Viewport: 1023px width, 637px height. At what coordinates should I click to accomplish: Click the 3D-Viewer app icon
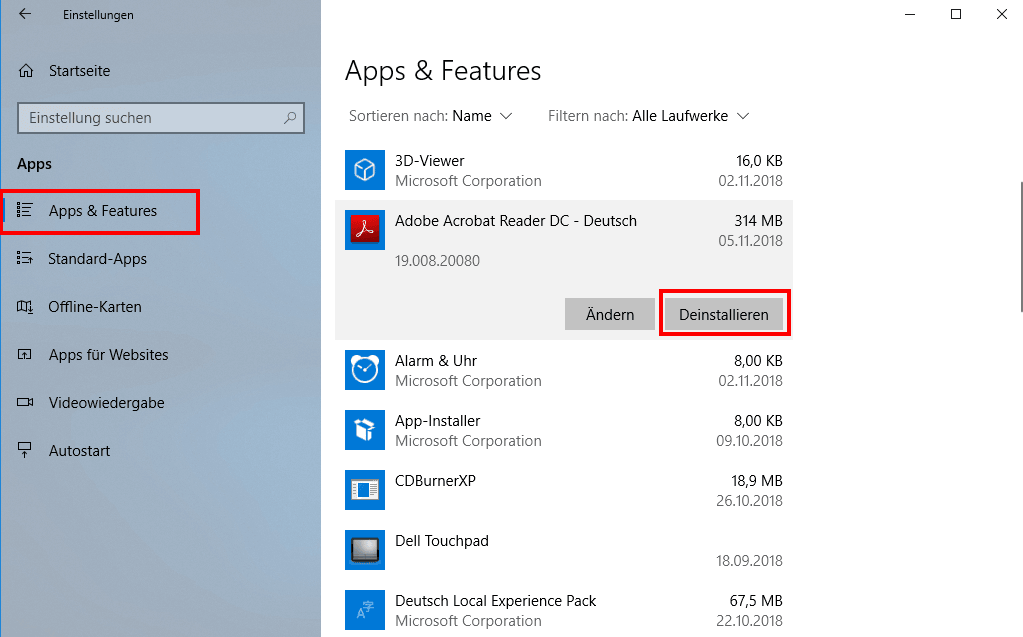[365, 170]
